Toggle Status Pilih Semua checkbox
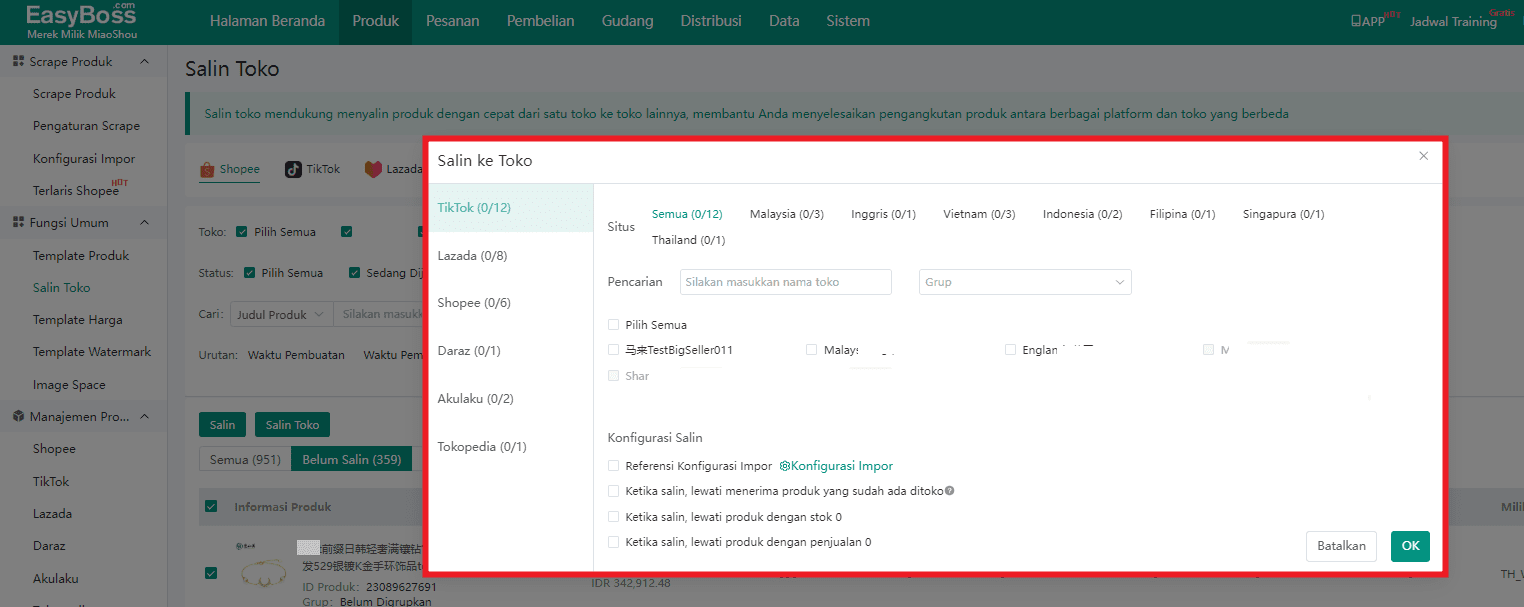The image size is (1524, 607). tap(249, 272)
